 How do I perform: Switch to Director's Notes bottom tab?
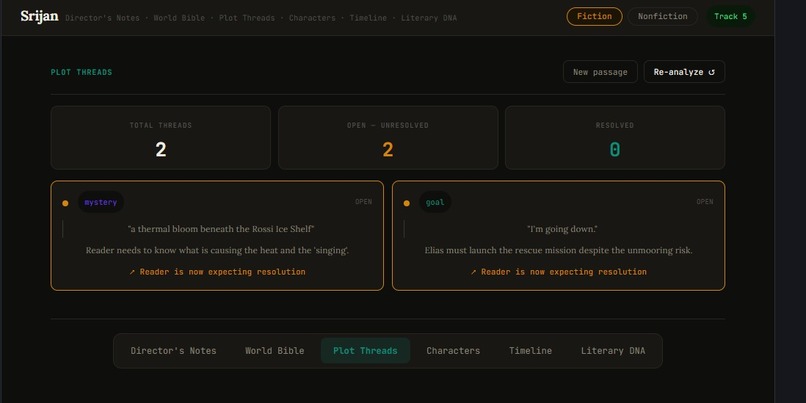coord(173,351)
